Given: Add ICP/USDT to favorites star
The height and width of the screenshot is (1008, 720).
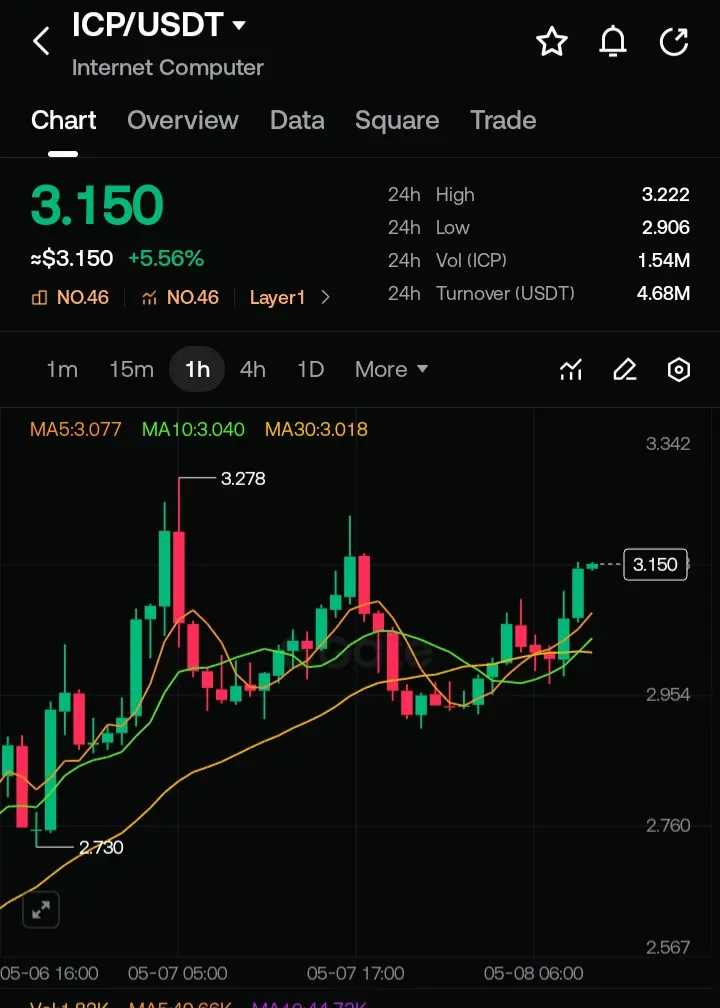Looking at the screenshot, I should coord(552,42).
